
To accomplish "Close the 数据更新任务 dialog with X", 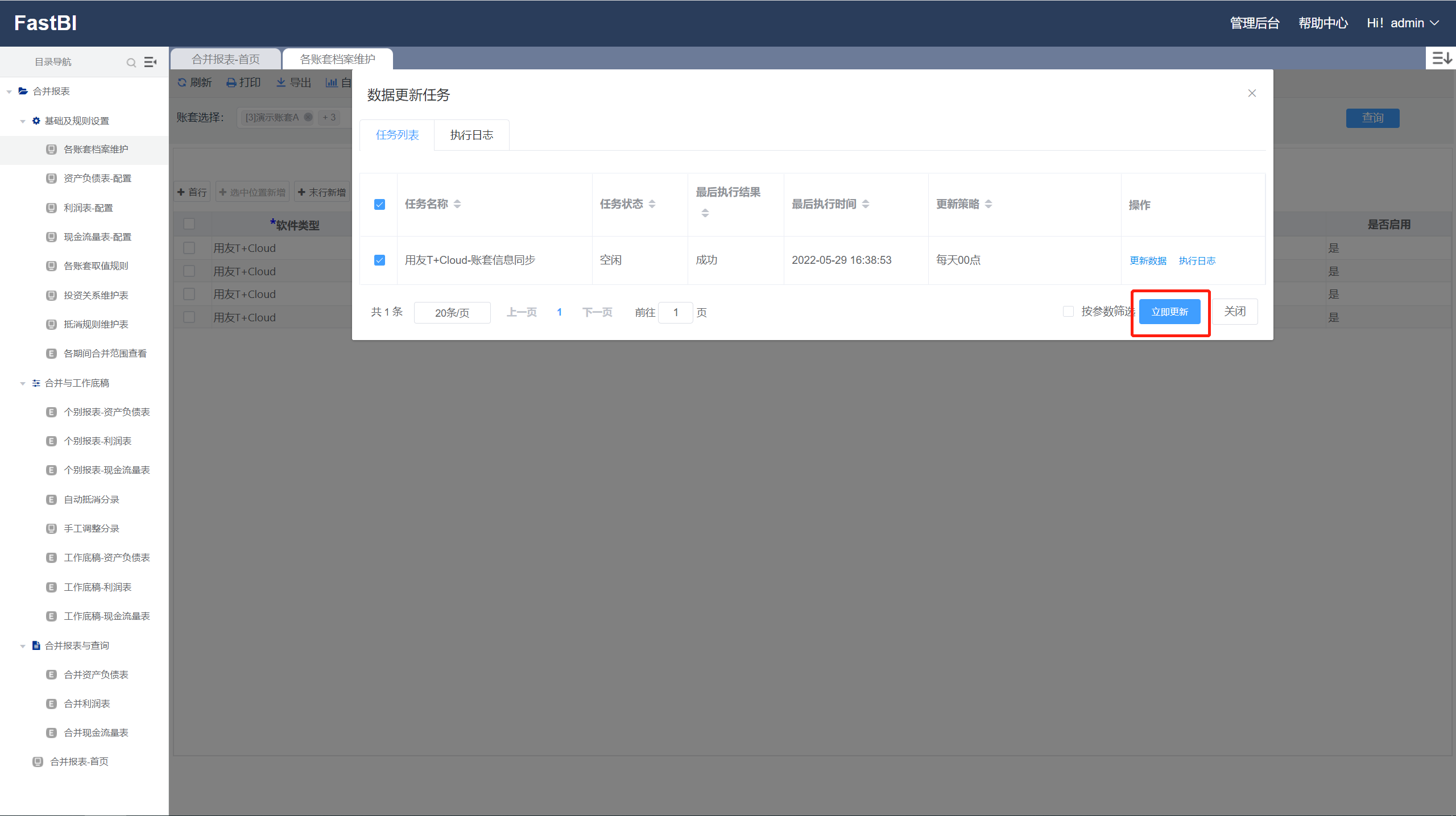I will (1252, 93).
